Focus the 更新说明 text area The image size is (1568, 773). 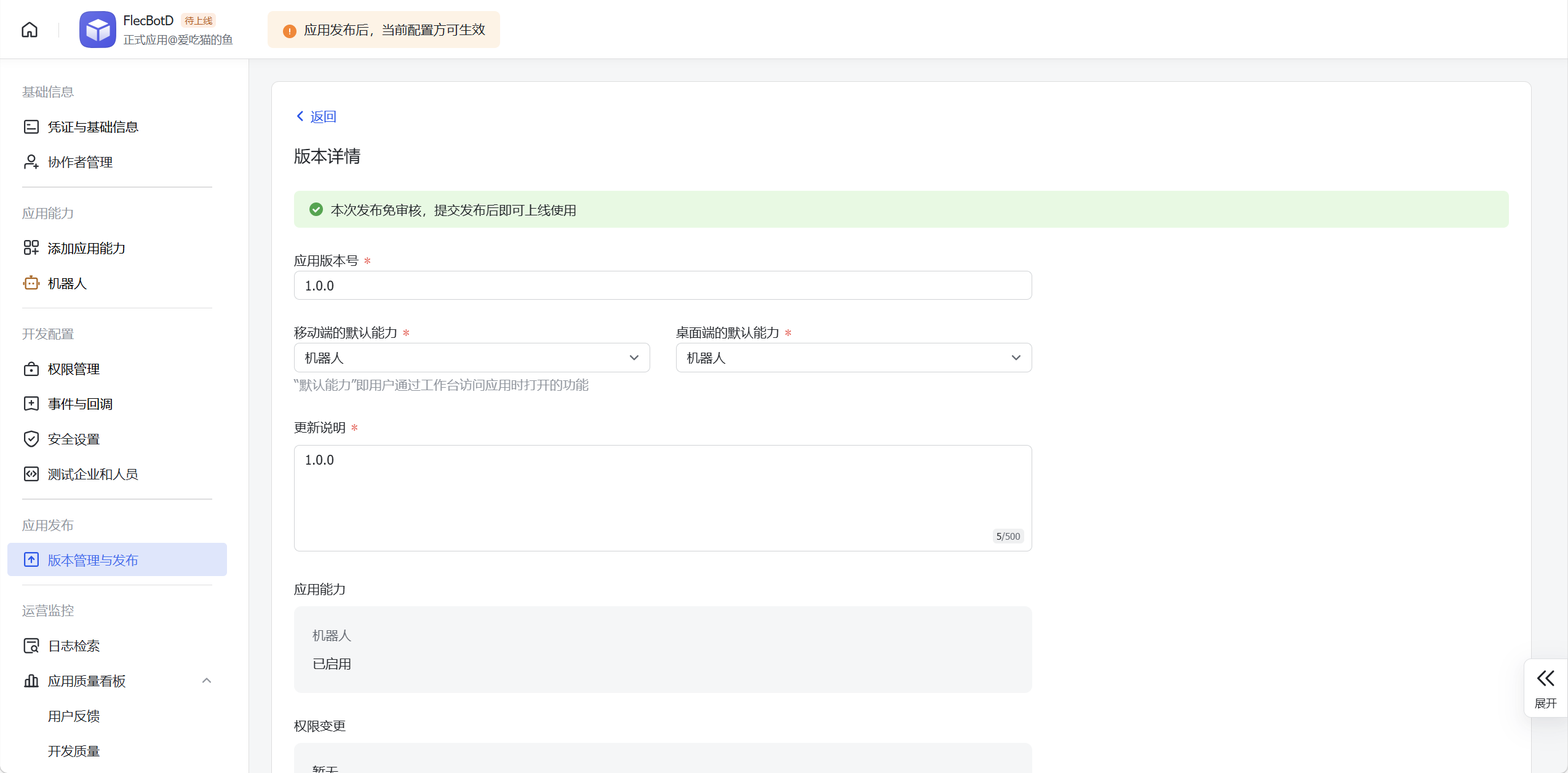coord(663,498)
